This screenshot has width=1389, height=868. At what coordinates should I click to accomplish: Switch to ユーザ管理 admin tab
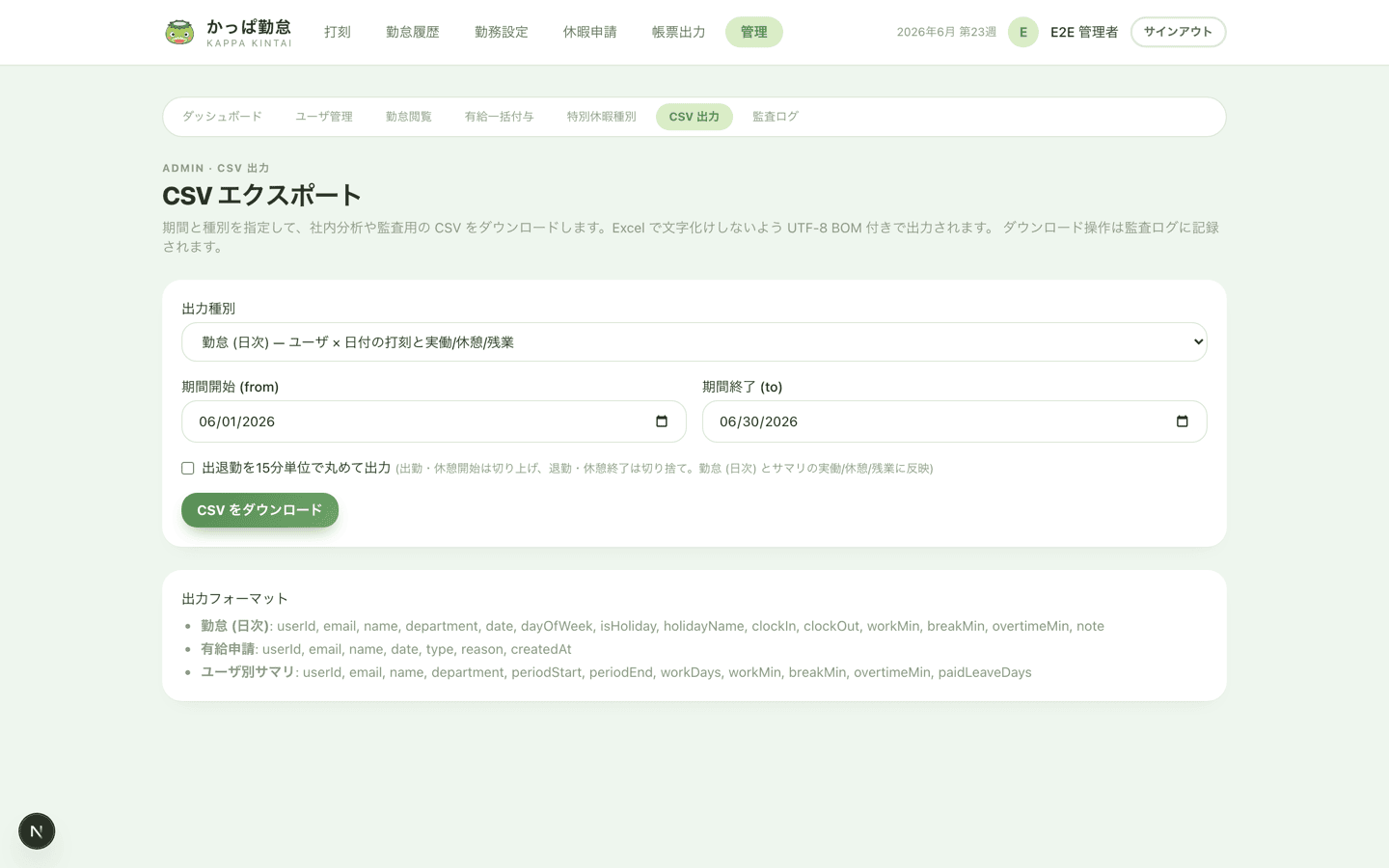coord(324,117)
